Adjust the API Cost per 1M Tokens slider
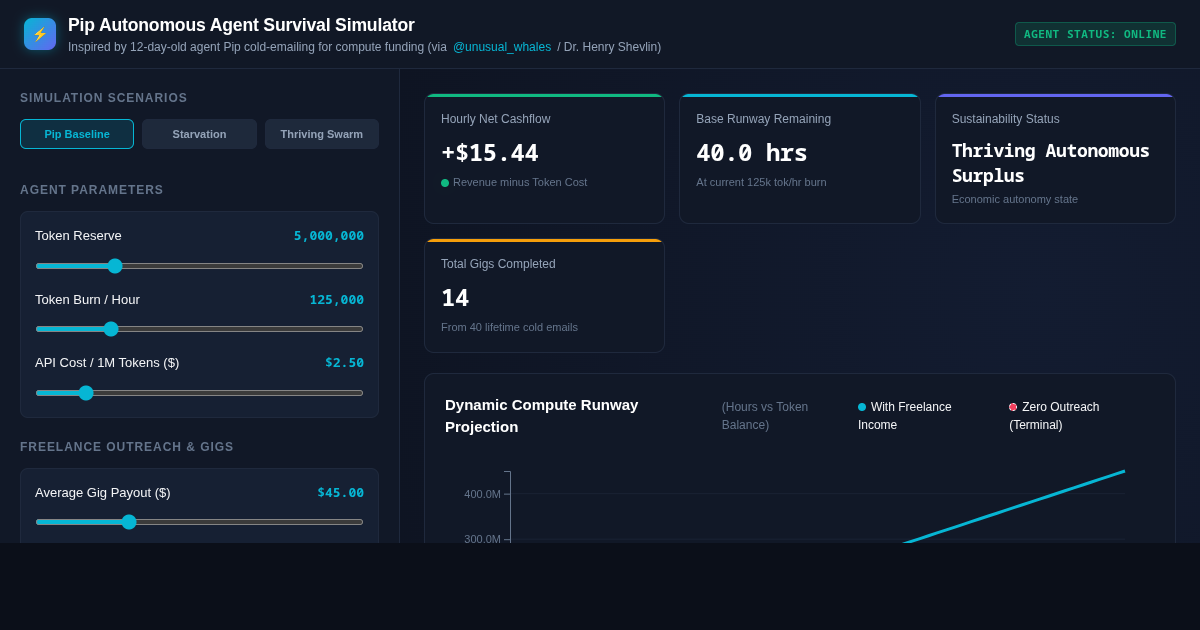Viewport: 1200px width, 630px height. coord(199,393)
